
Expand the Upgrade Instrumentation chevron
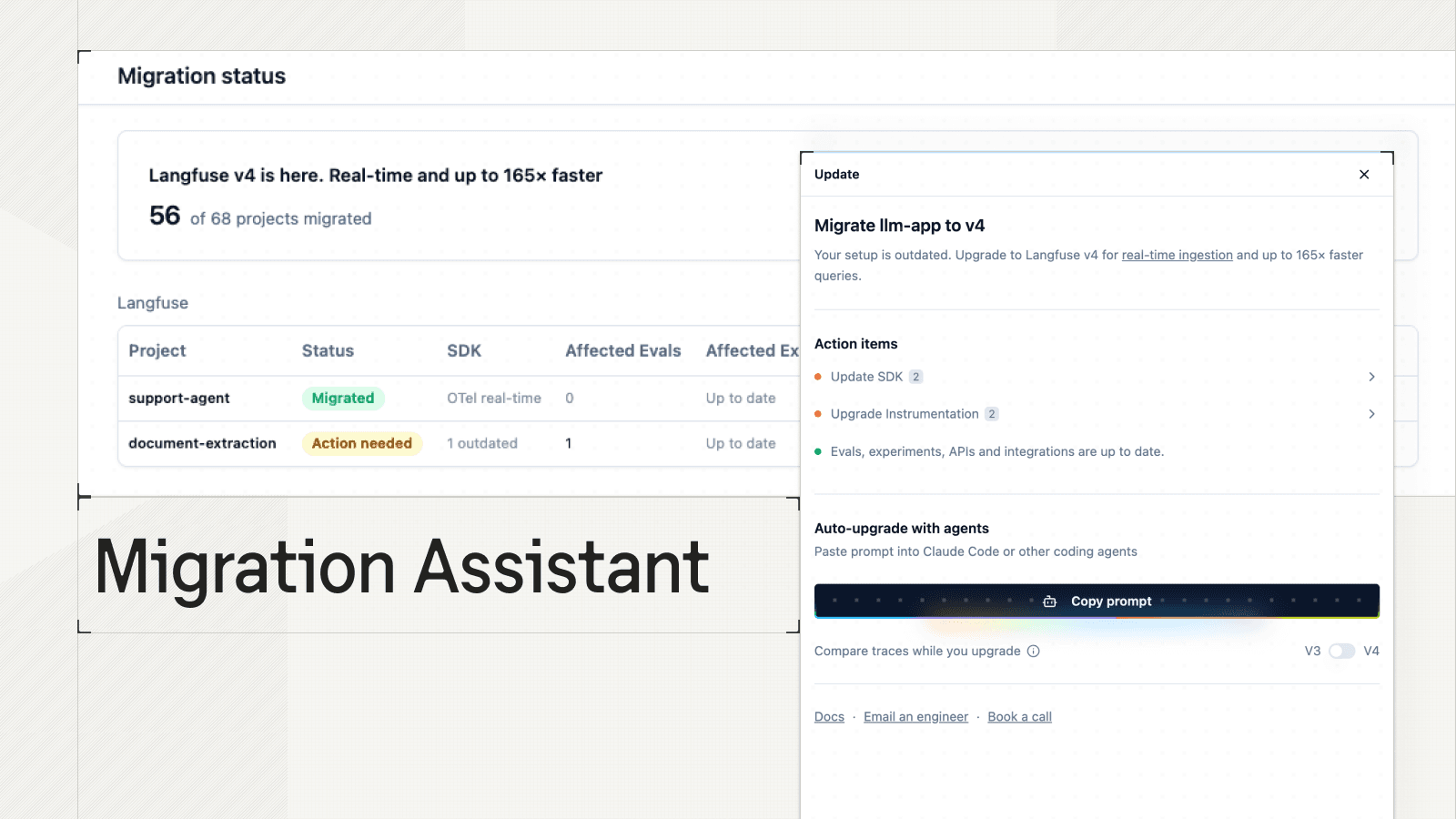[1371, 414]
